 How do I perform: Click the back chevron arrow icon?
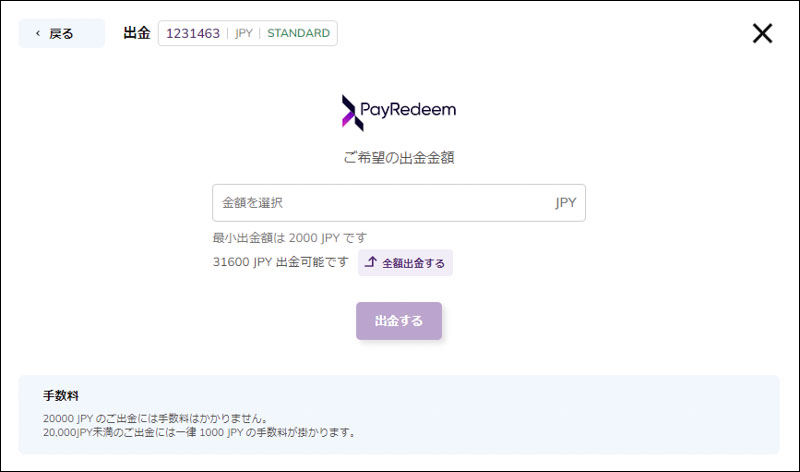(38, 34)
